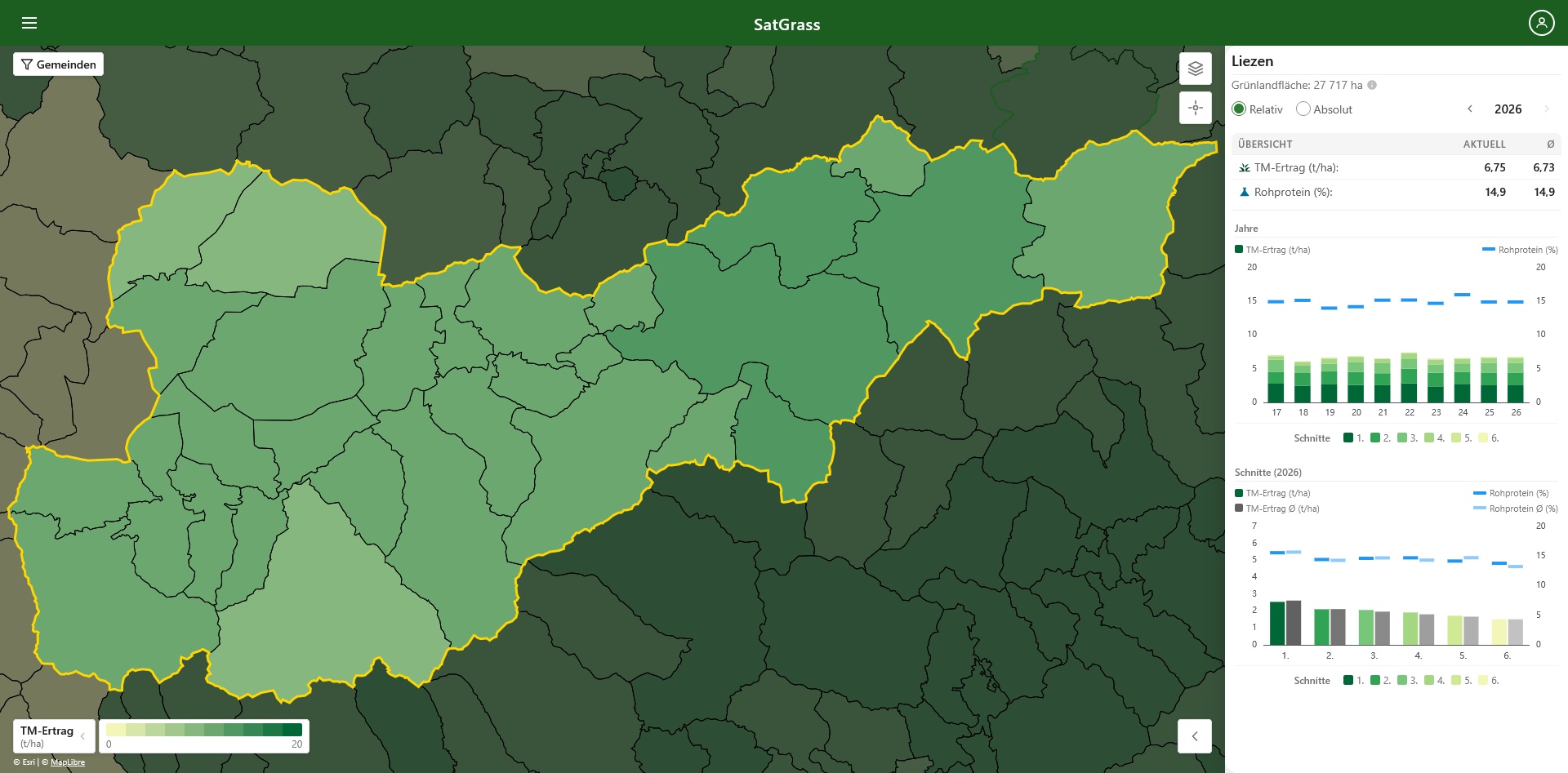
Task: Click the TM-Ertrag color scale bar
Action: [204, 730]
